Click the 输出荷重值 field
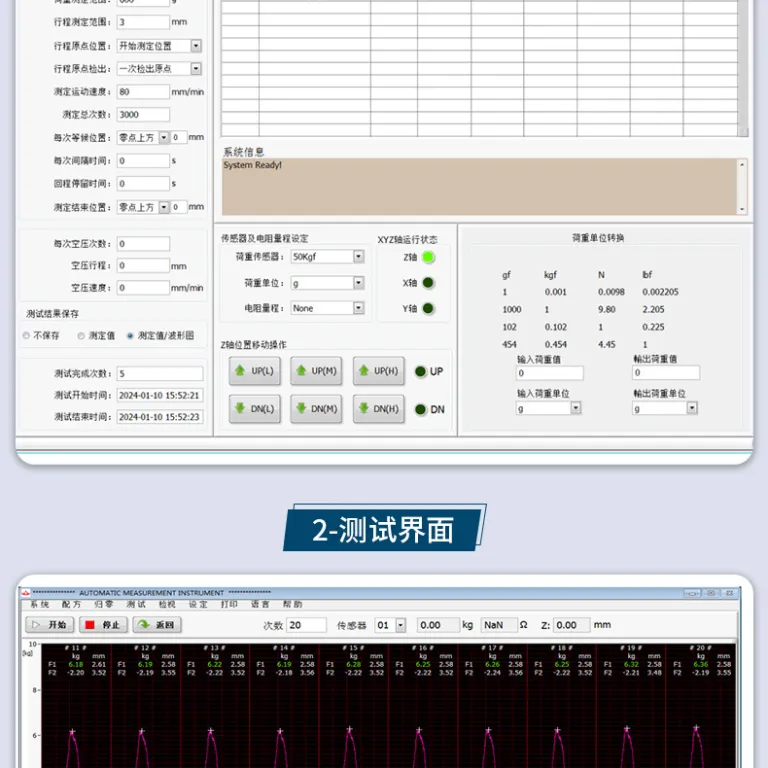The height and width of the screenshot is (768, 768). click(x=666, y=373)
